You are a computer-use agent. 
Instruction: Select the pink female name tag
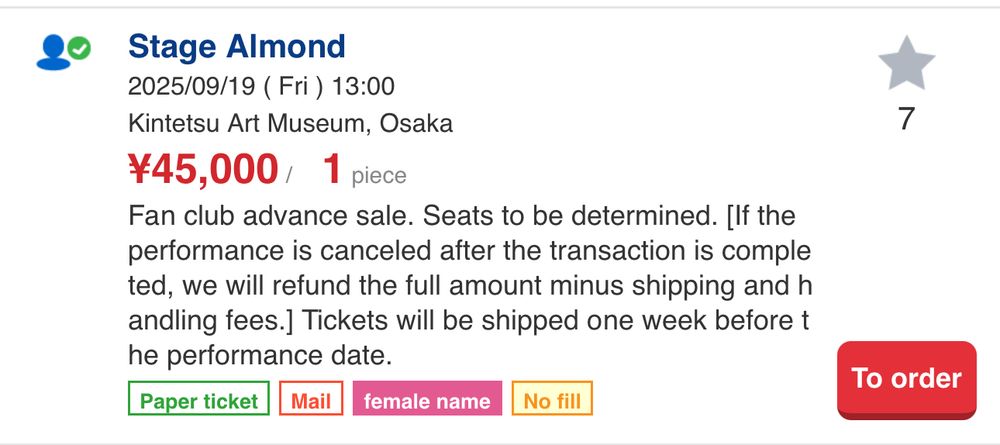pyautogui.click(x=427, y=398)
